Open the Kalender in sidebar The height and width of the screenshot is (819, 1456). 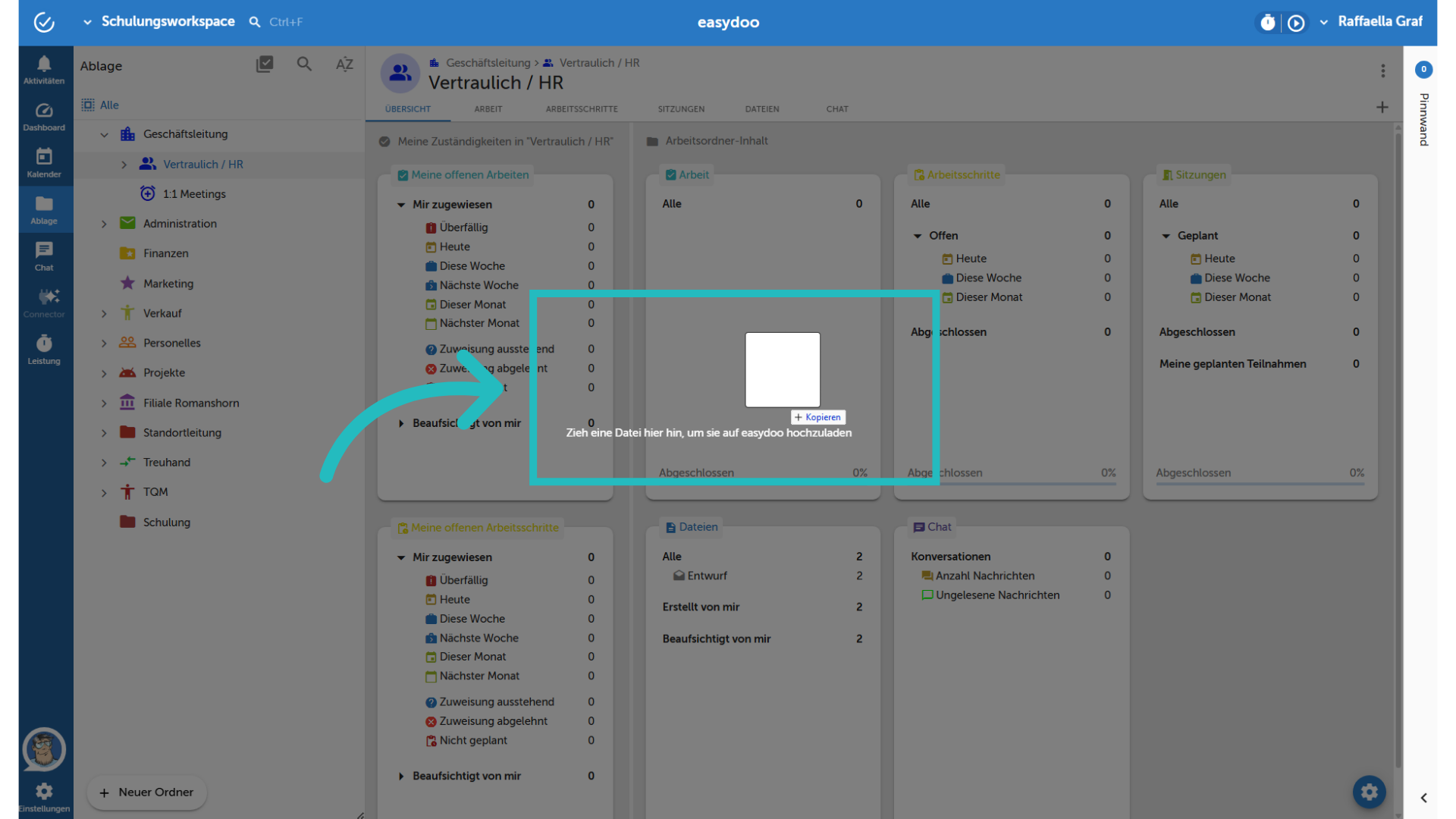click(x=44, y=163)
